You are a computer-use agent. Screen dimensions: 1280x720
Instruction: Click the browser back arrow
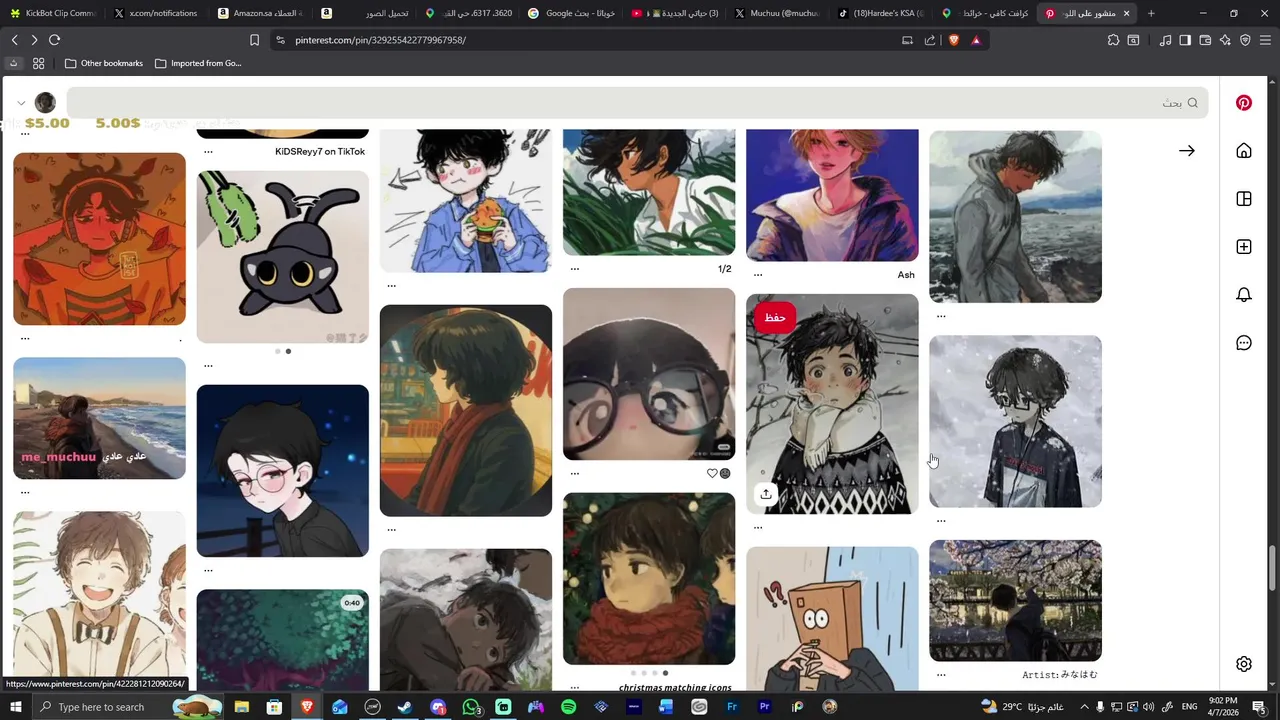click(15, 40)
